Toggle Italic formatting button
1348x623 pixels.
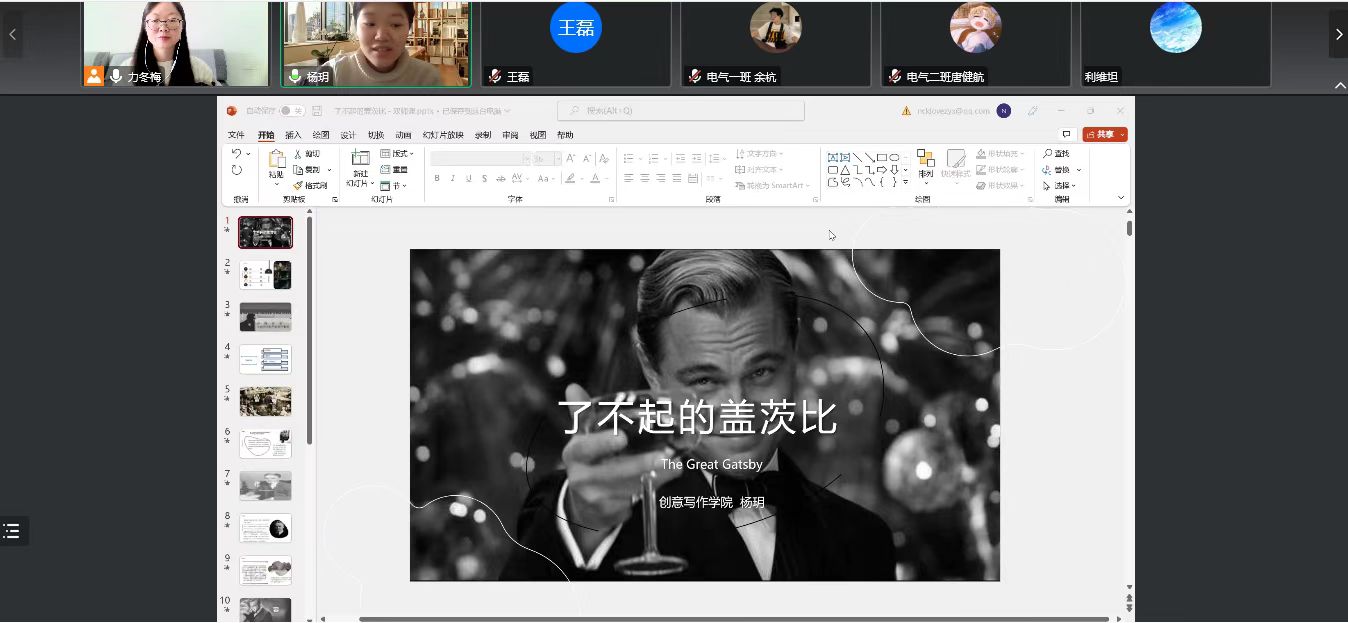[x=453, y=178]
